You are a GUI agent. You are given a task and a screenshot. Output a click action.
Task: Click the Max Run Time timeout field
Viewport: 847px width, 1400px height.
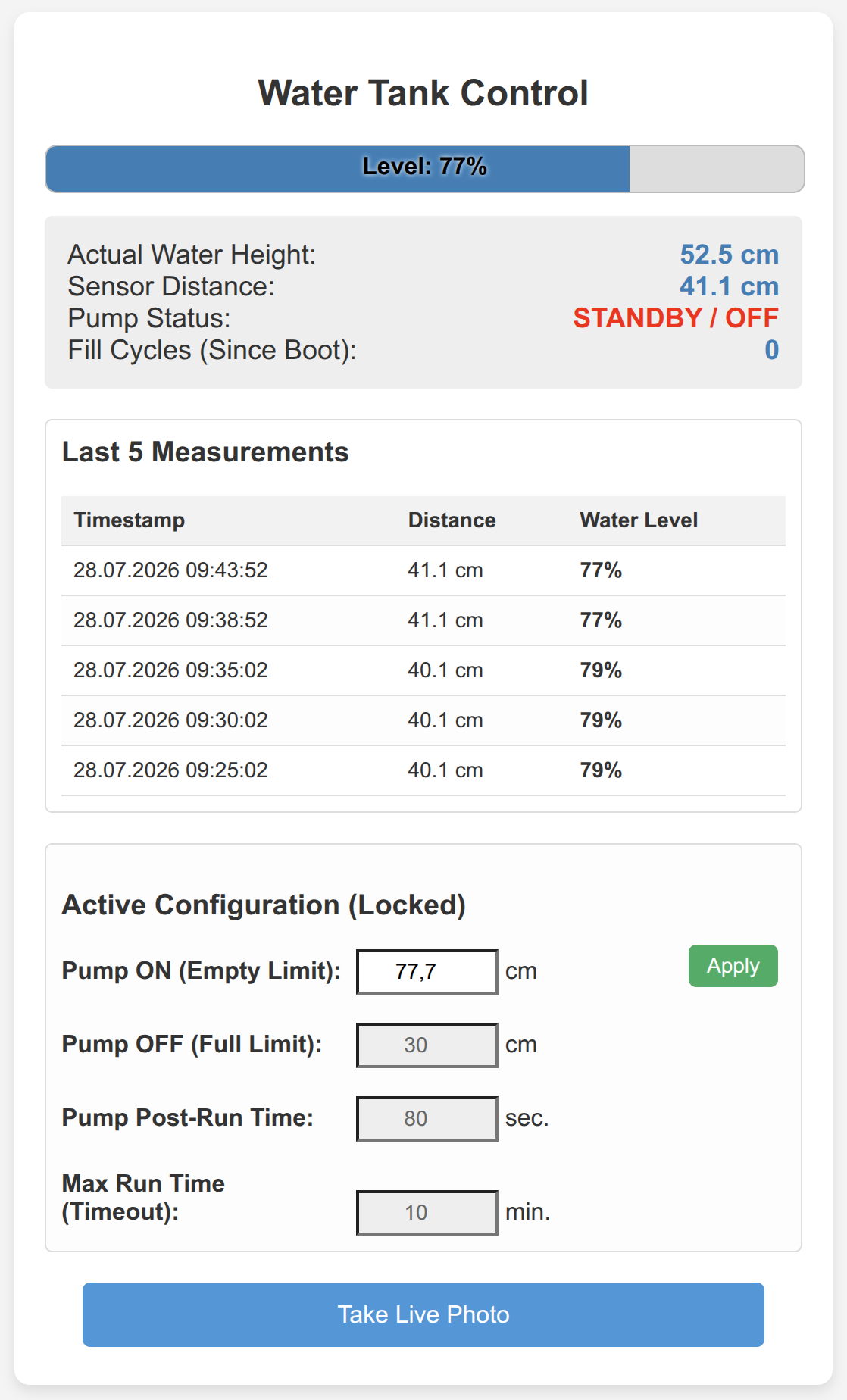[x=427, y=1212]
